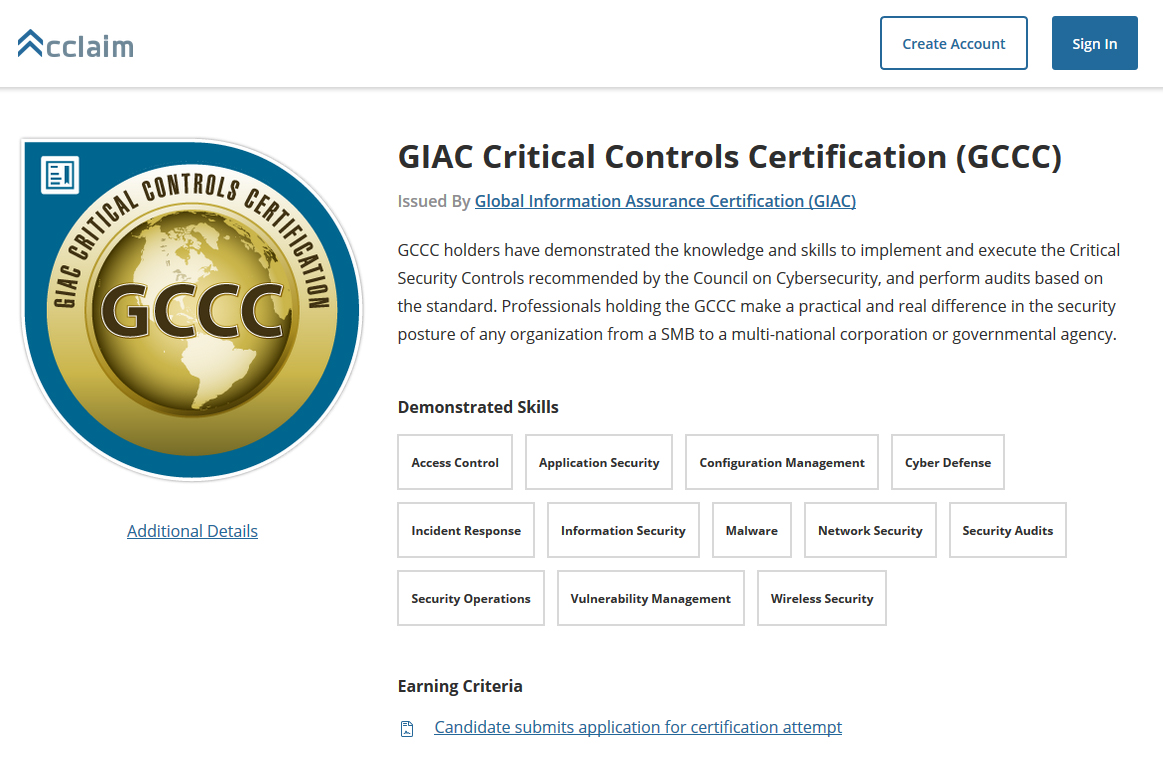This screenshot has width=1163, height=765.
Task: Open the Additional Details link
Action: 192,531
